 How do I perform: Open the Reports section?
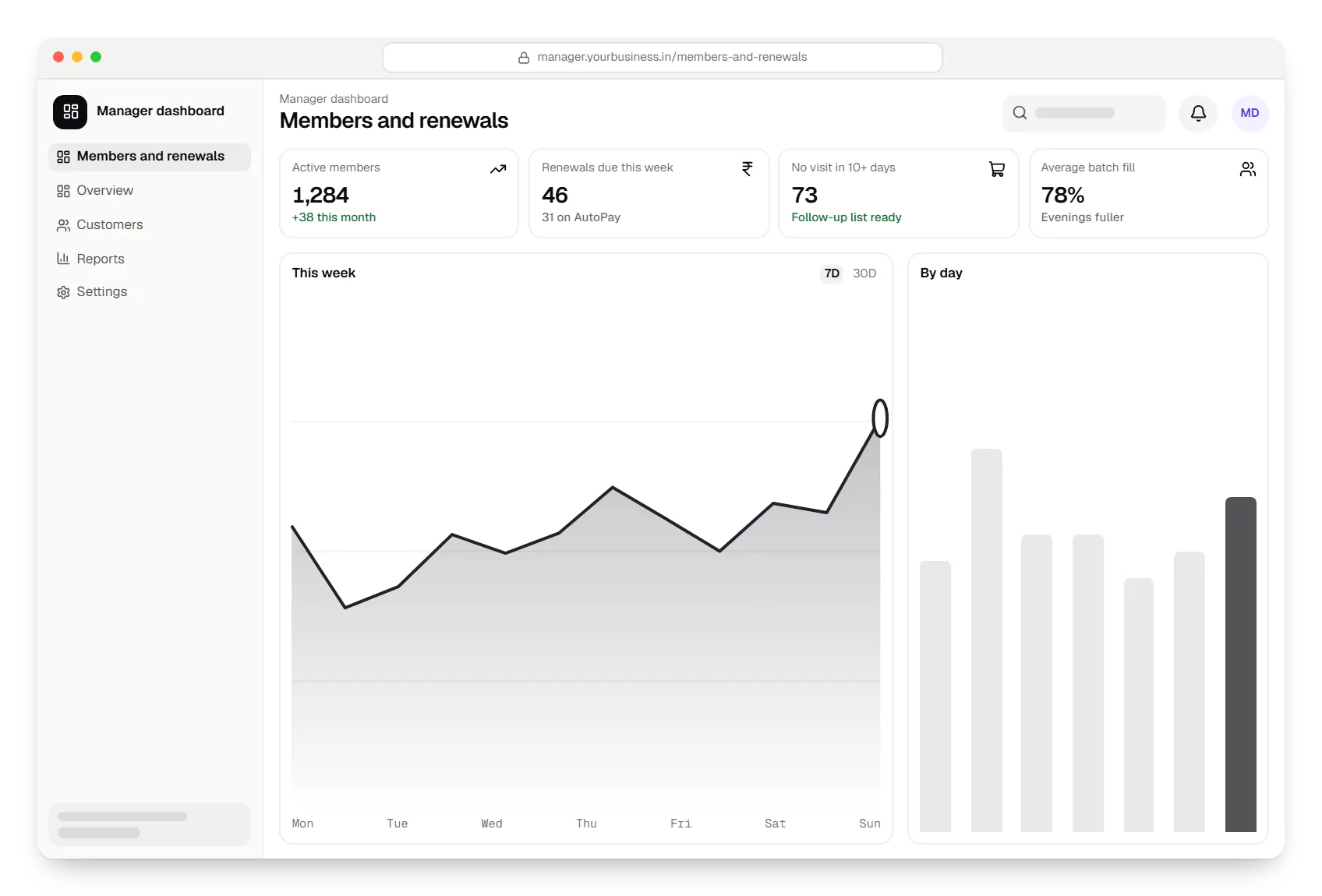tap(150, 259)
